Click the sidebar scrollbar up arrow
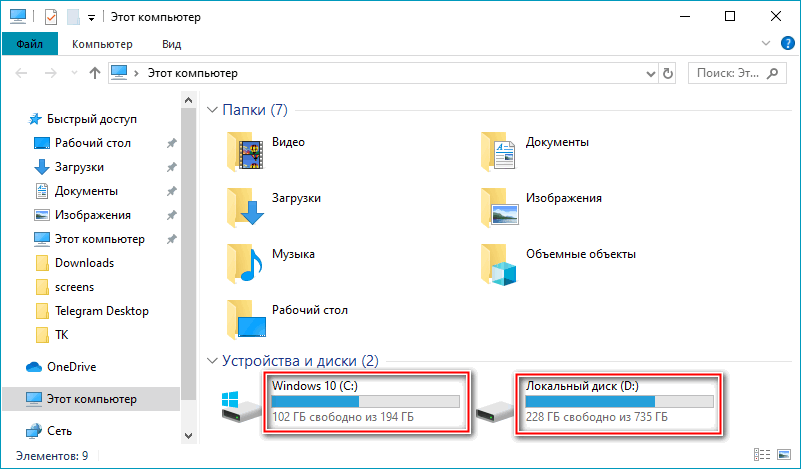801x469 pixels. (189, 100)
